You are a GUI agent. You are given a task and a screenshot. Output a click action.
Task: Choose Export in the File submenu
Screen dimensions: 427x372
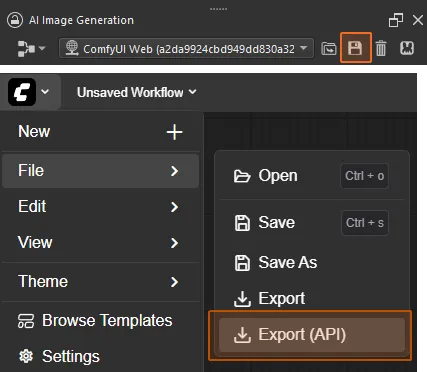[312, 298]
